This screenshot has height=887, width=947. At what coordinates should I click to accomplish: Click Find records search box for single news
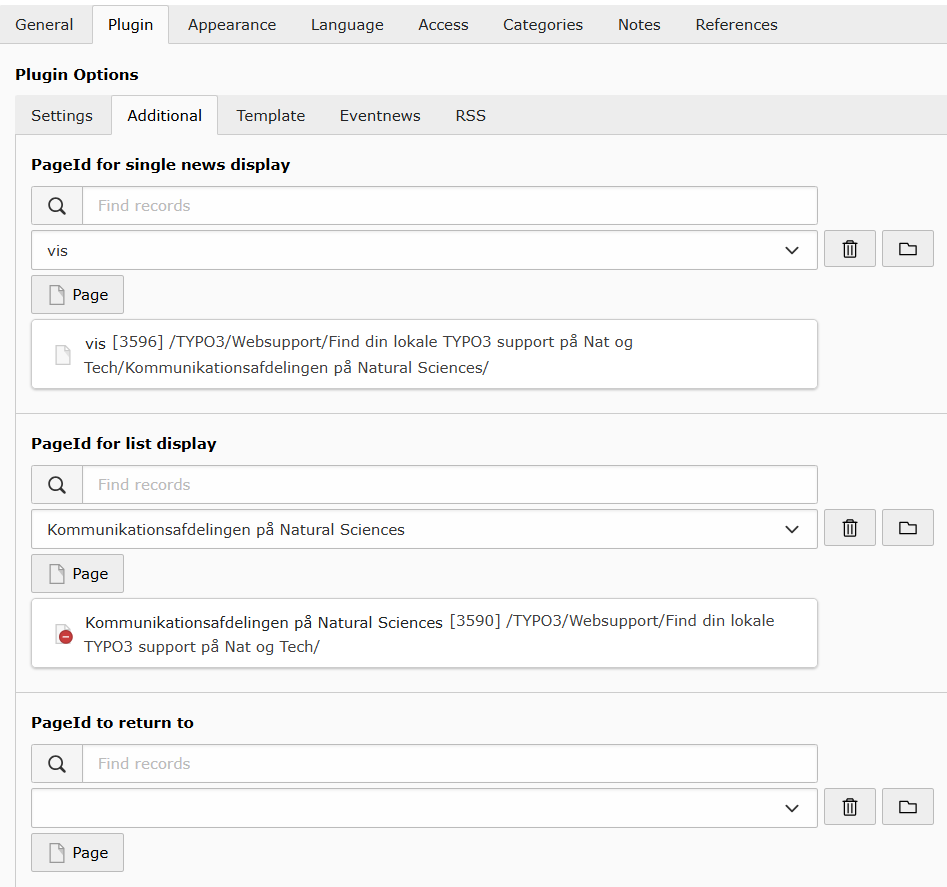(449, 206)
